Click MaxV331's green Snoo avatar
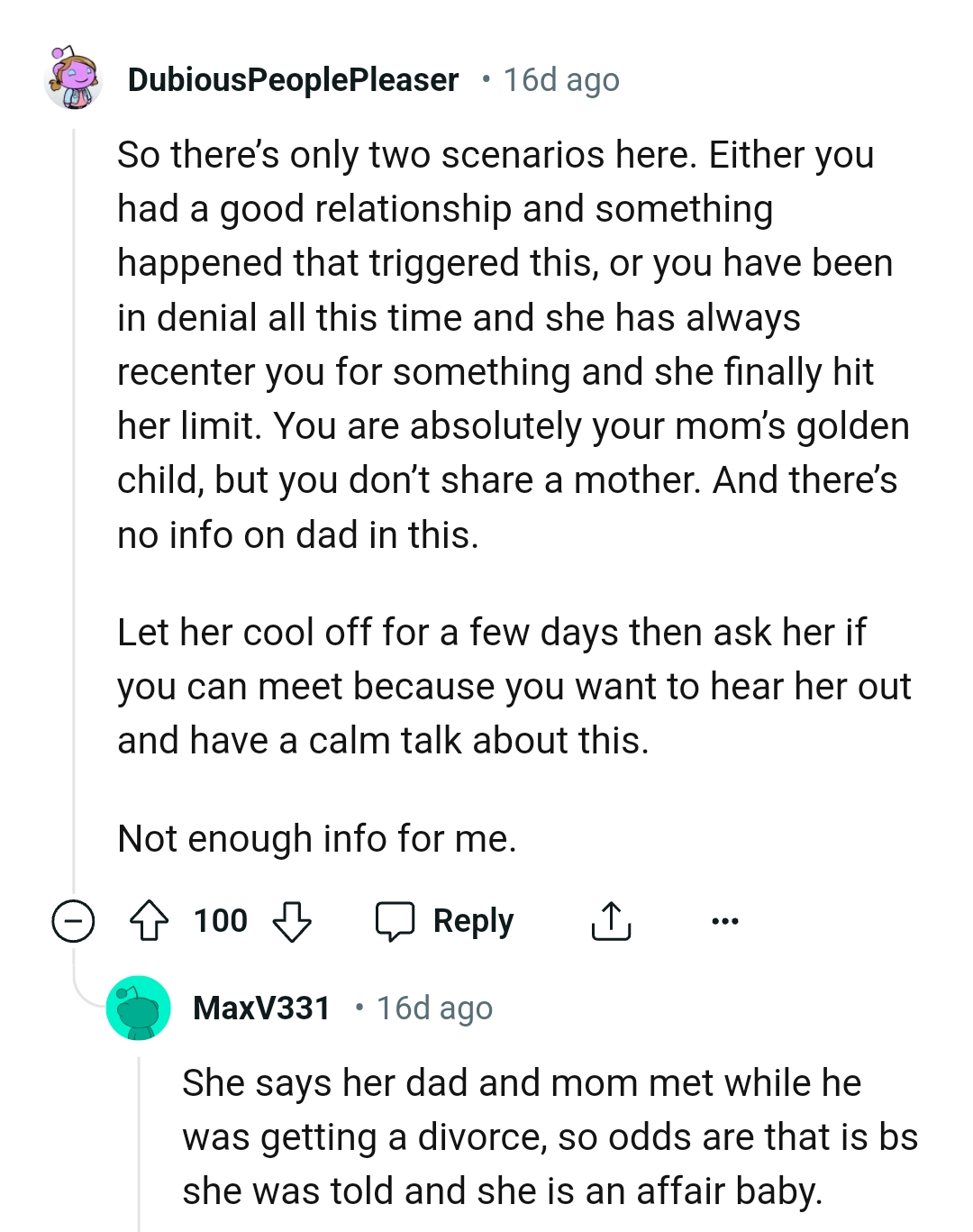The image size is (973, 1232). pos(139,1008)
